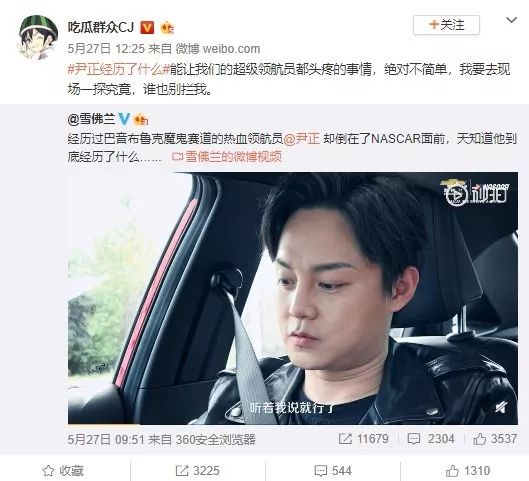Play the embedded car video
The image size is (529, 481).
(293, 298)
